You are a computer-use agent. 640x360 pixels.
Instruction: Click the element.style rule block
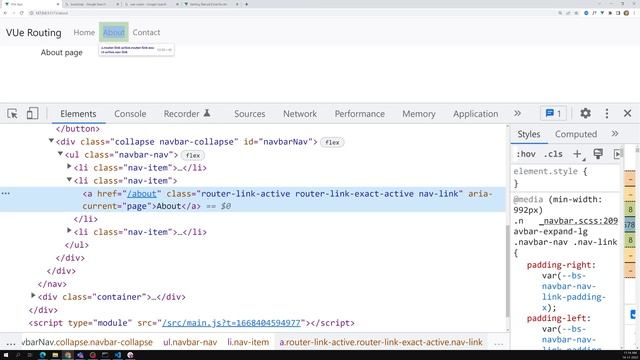566,177
